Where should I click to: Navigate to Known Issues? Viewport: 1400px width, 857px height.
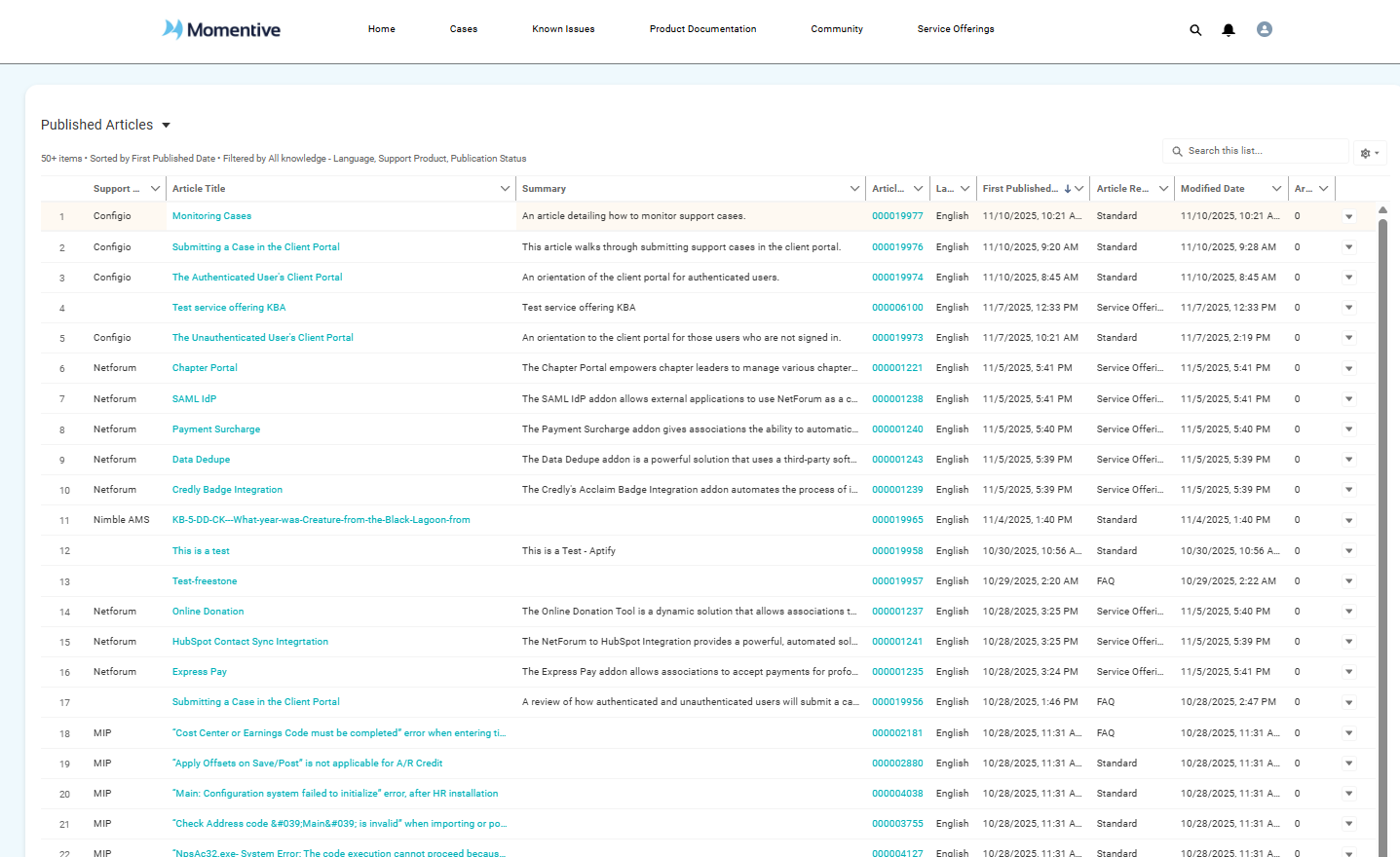(x=563, y=29)
